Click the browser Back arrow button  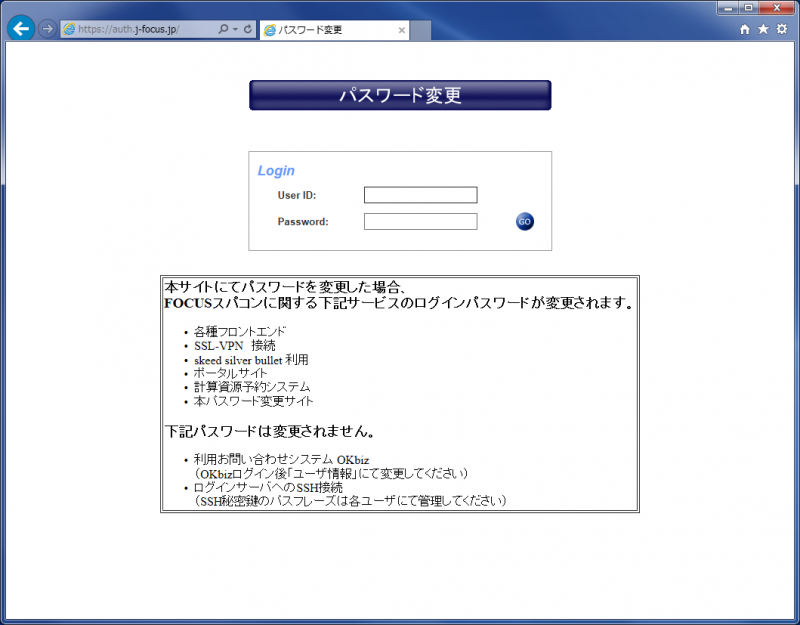point(21,29)
